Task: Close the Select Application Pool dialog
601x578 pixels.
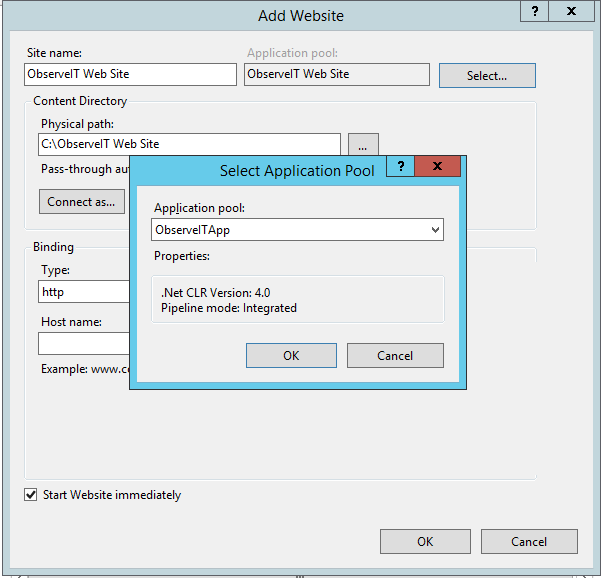Action: [437, 167]
